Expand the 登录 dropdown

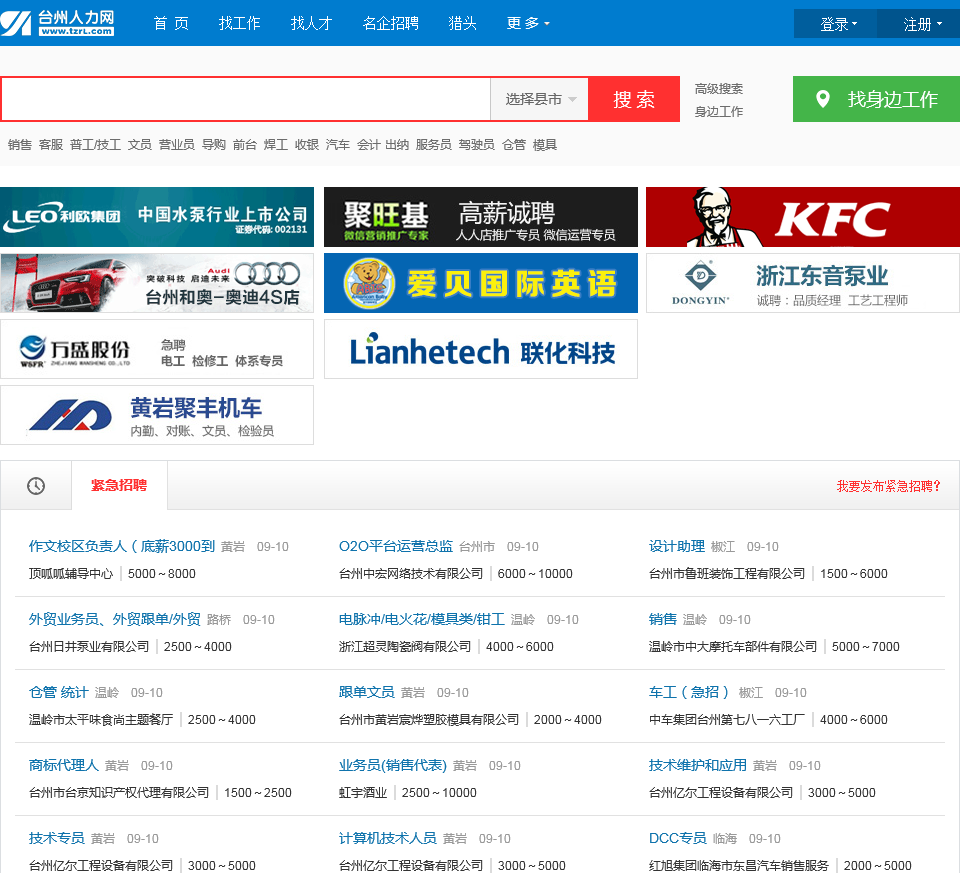click(838, 24)
